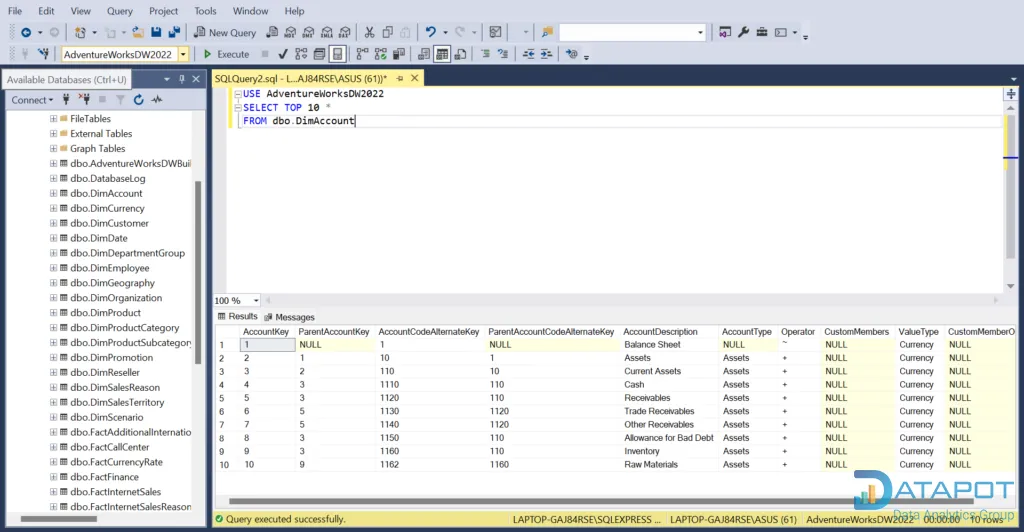This screenshot has width=1024, height=532.
Task: Switch to the Messages tab
Action: coord(289,317)
